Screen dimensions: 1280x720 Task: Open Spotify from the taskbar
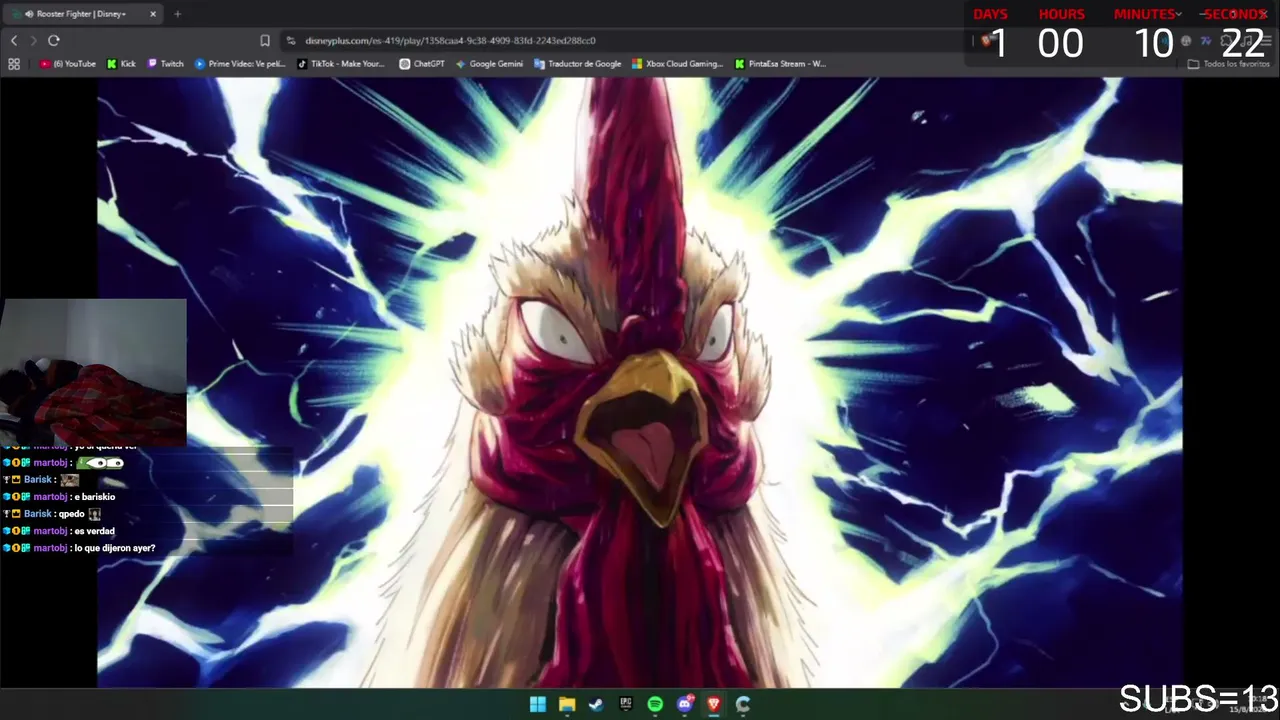click(655, 704)
